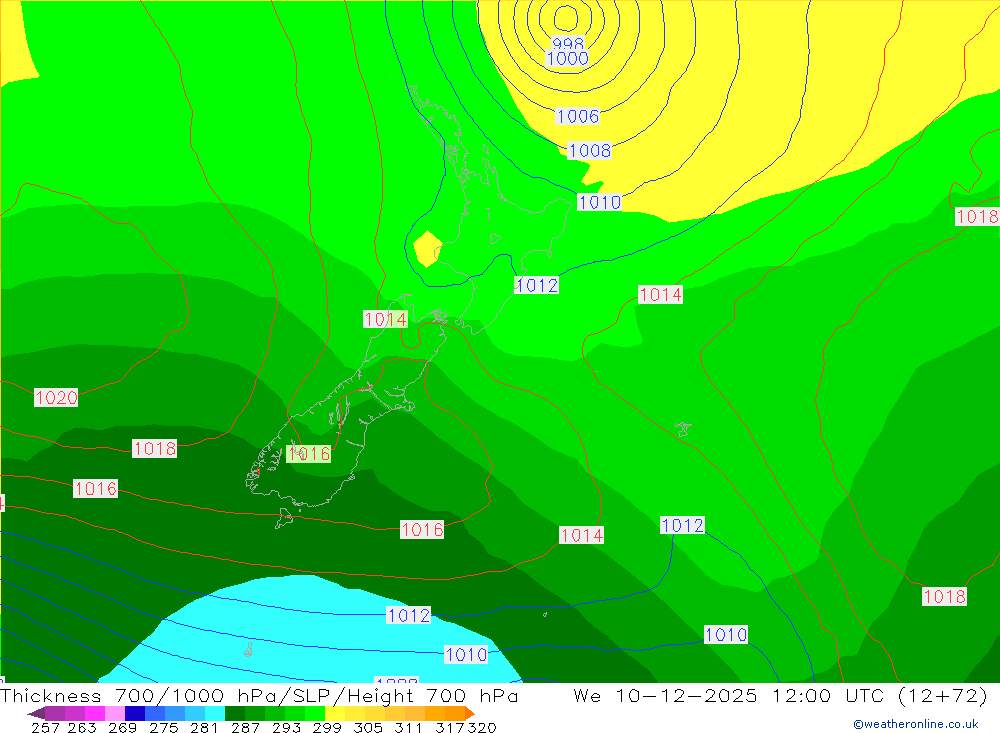The width and height of the screenshot is (1000, 733).
Task: Click the cyan legend swatch
Action: click(215, 713)
